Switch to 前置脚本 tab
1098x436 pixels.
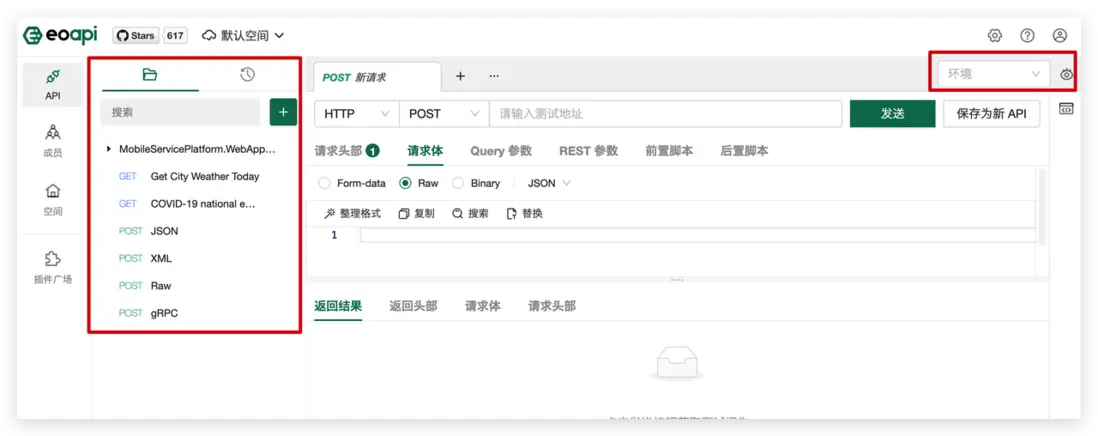[669, 150]
